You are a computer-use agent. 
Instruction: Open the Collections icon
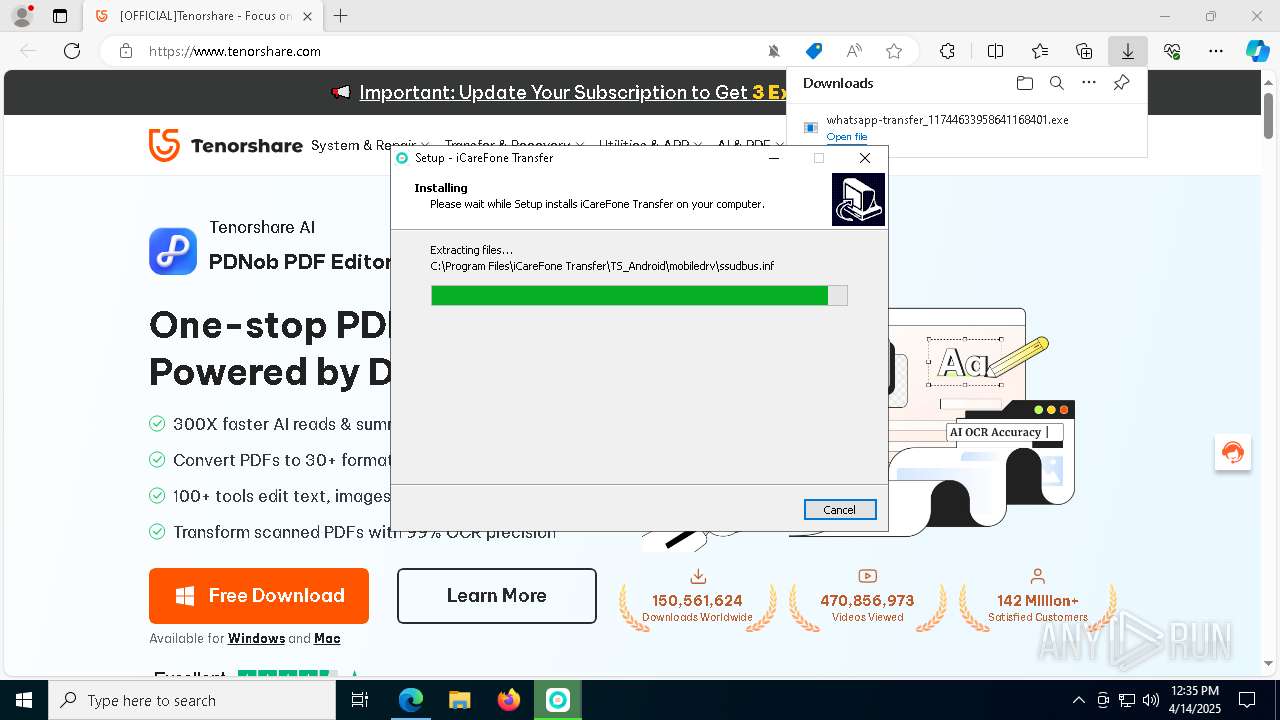(1084, 51)
